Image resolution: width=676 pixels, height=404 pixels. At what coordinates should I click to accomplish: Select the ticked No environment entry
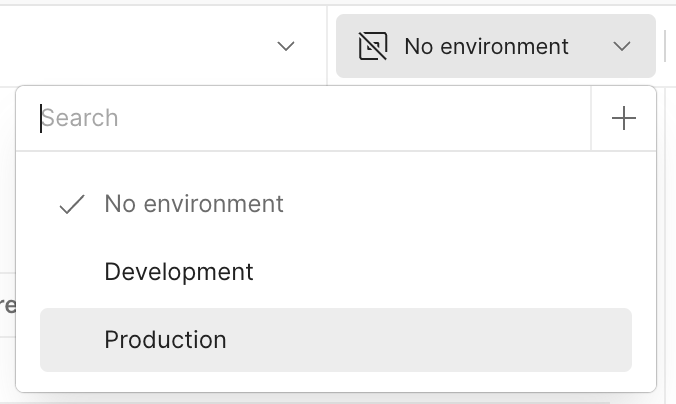194,204
